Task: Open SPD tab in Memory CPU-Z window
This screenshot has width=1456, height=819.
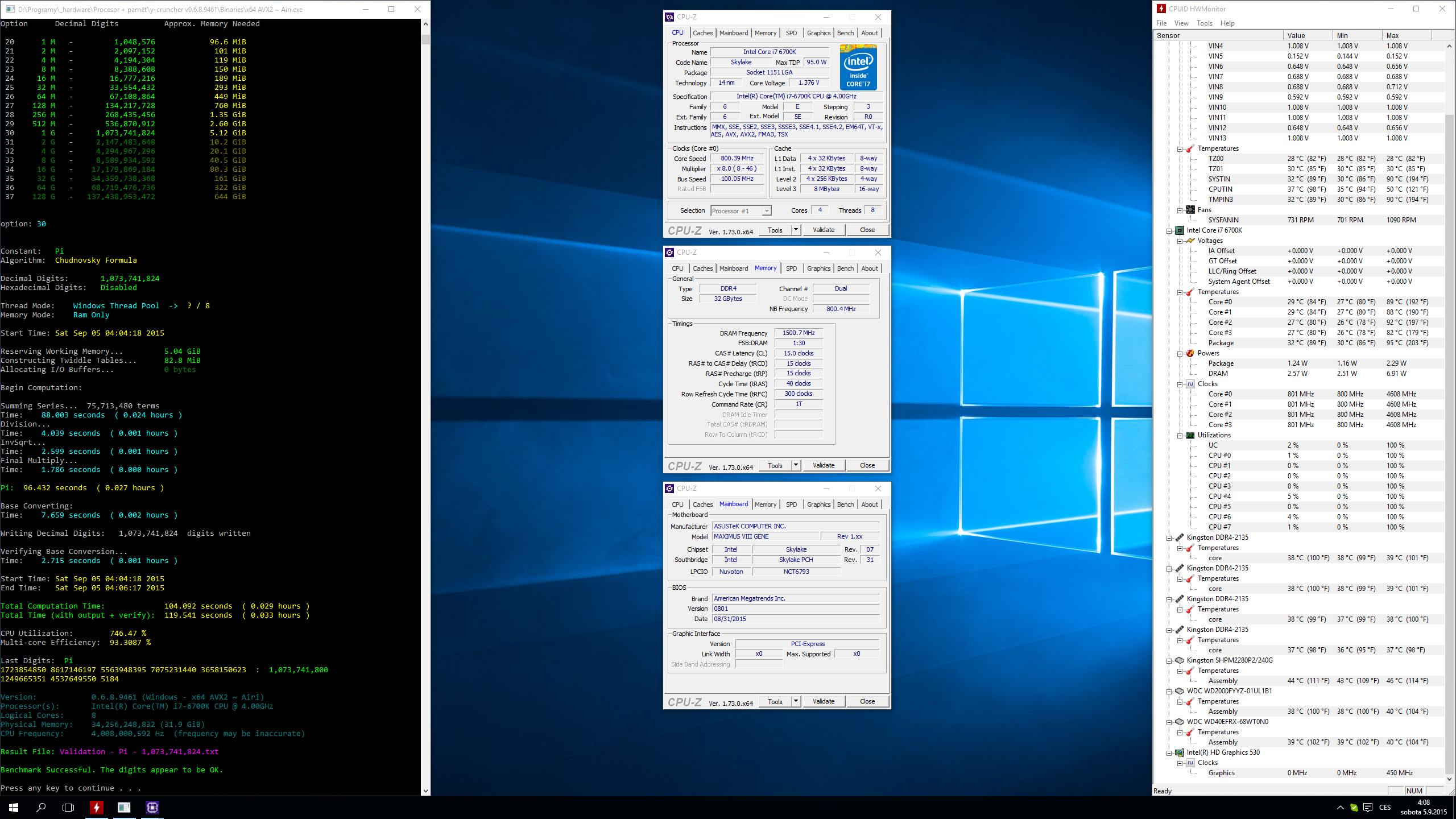Action: click(x=791, y=268)
